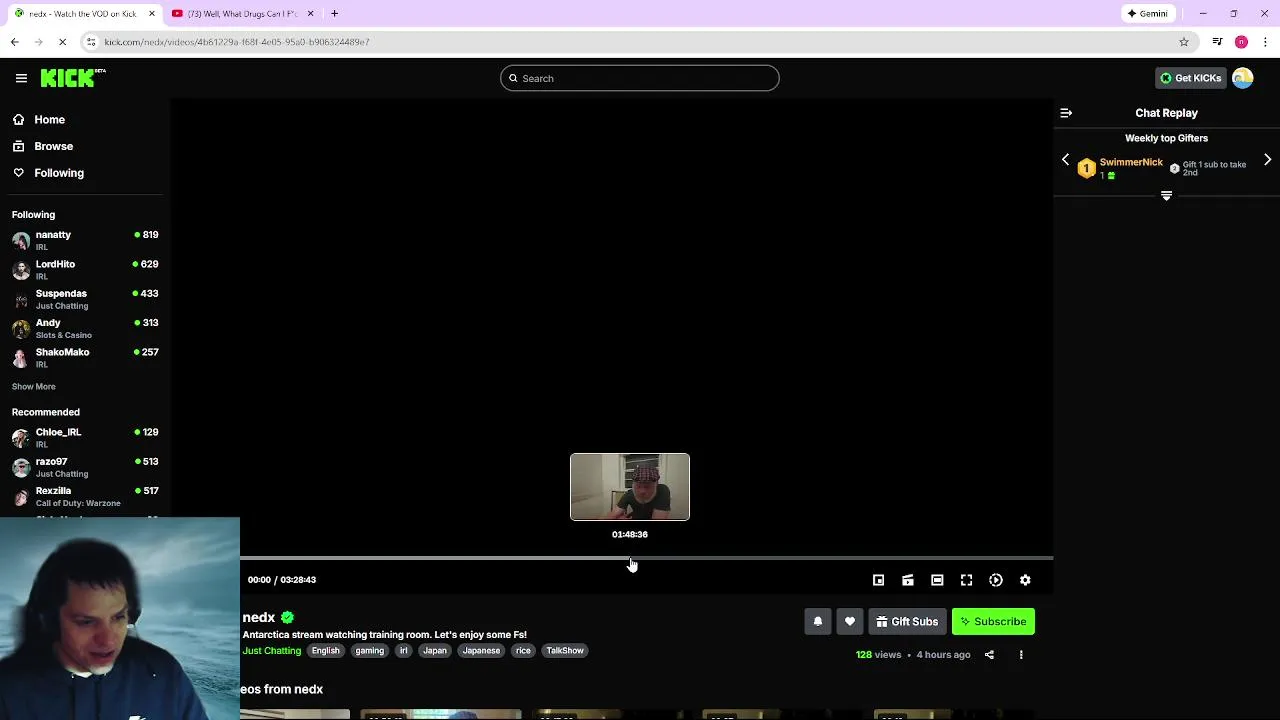Image resolution: width=1280 pixels, height=720 pixels.
Task: Go to Browse in sidebar
Action: (x=54, y=146)
